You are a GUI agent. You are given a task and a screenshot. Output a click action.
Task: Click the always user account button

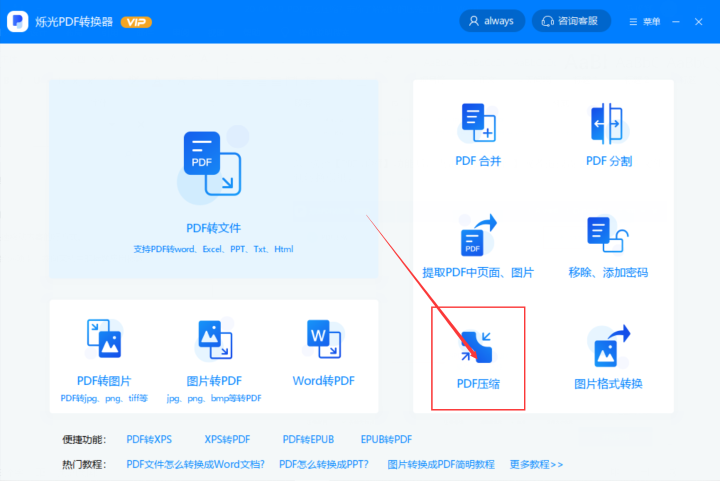[492, 21]
